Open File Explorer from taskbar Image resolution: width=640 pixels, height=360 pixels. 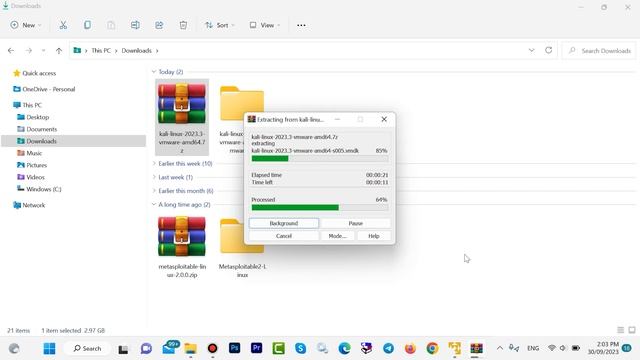[x=190, y=348]
